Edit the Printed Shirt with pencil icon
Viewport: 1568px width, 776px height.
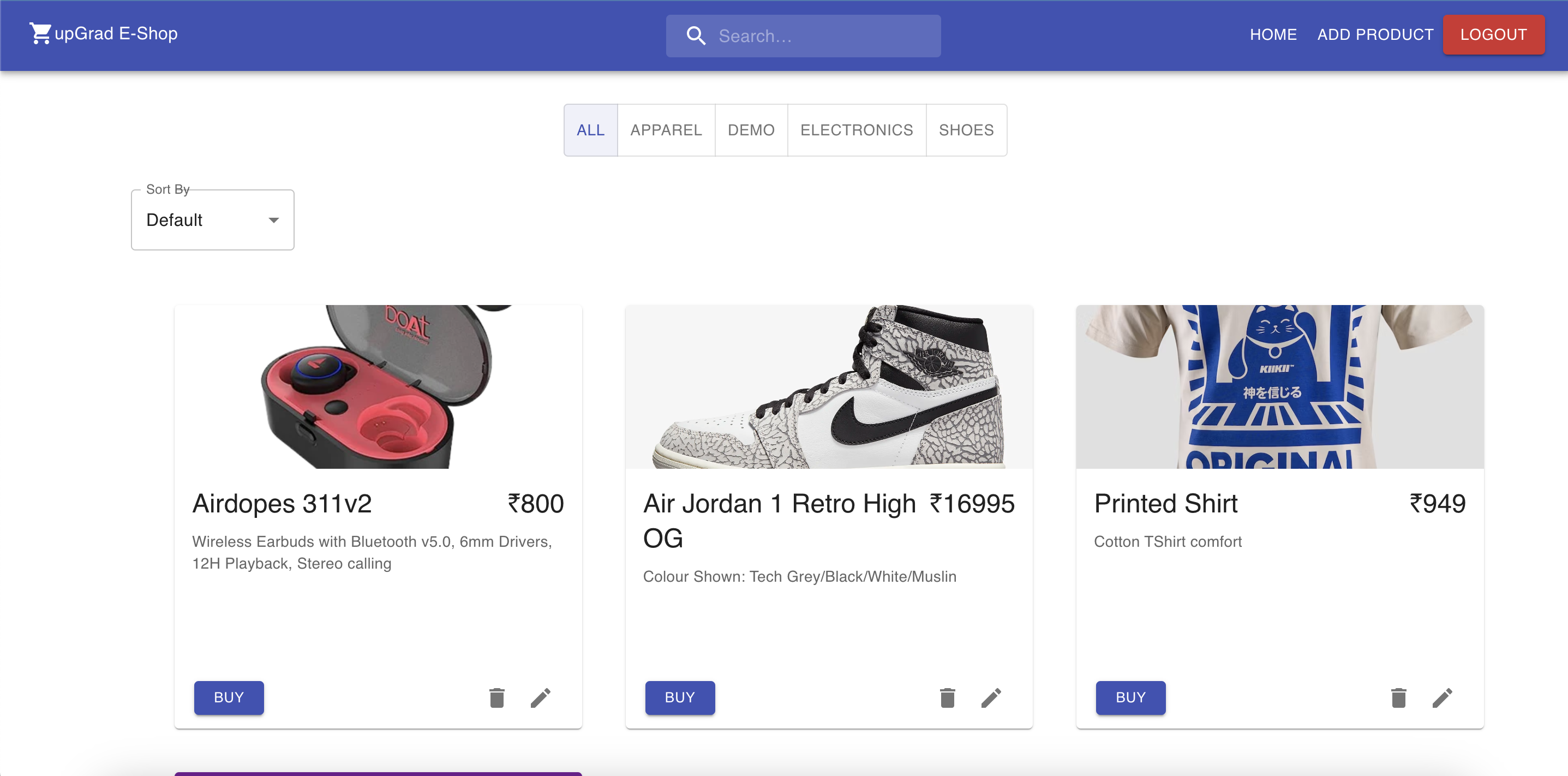1442,697
